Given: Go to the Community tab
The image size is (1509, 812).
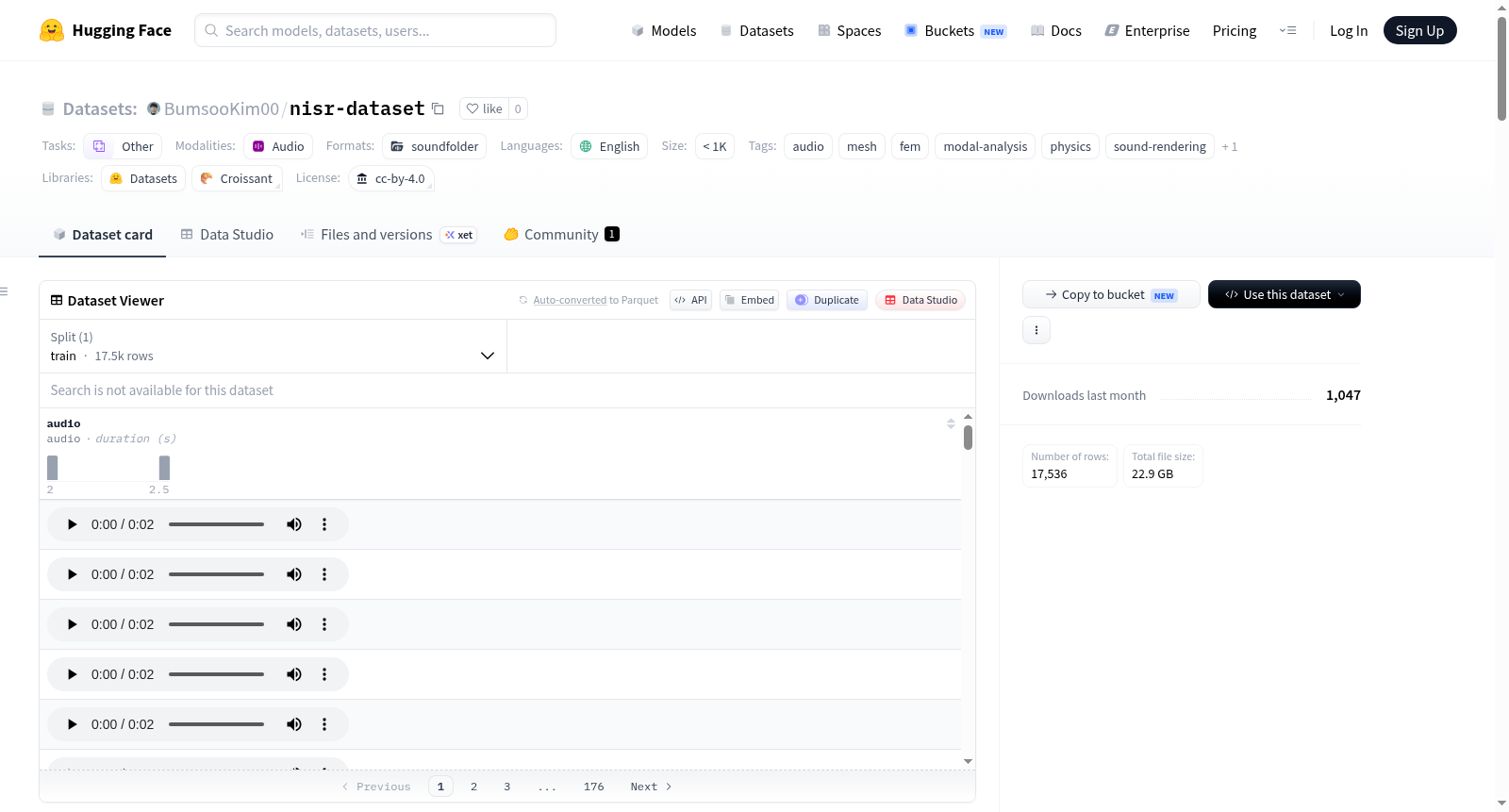Looking at the screenshot, I should [562, 234].
